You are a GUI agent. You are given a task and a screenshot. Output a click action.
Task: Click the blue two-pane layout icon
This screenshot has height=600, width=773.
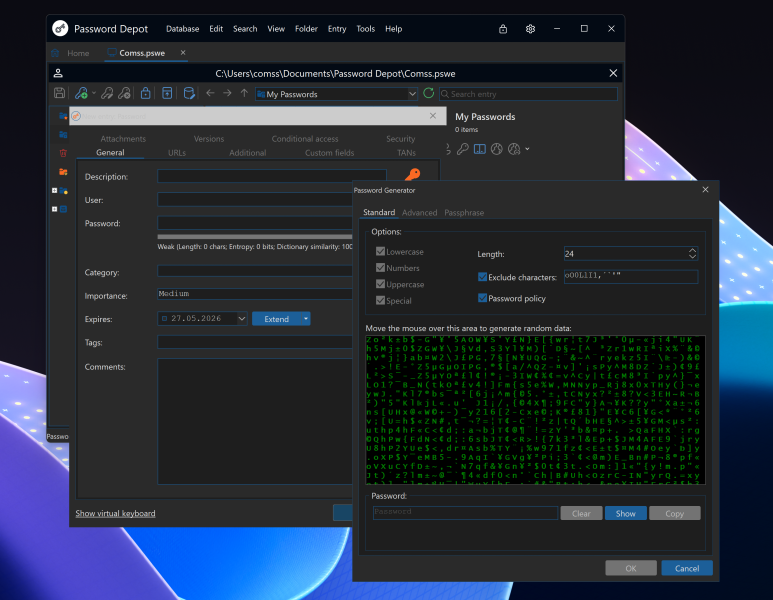click(x=480, y=149)
